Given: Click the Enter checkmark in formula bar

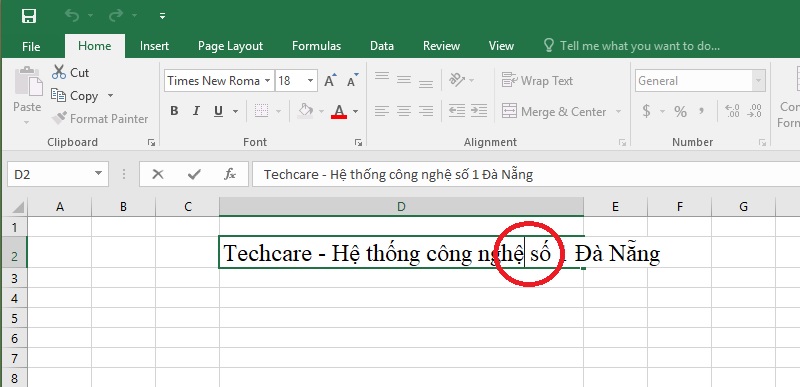Looking at the screenshot, I should pyautogui.click(x=194, y=174).
